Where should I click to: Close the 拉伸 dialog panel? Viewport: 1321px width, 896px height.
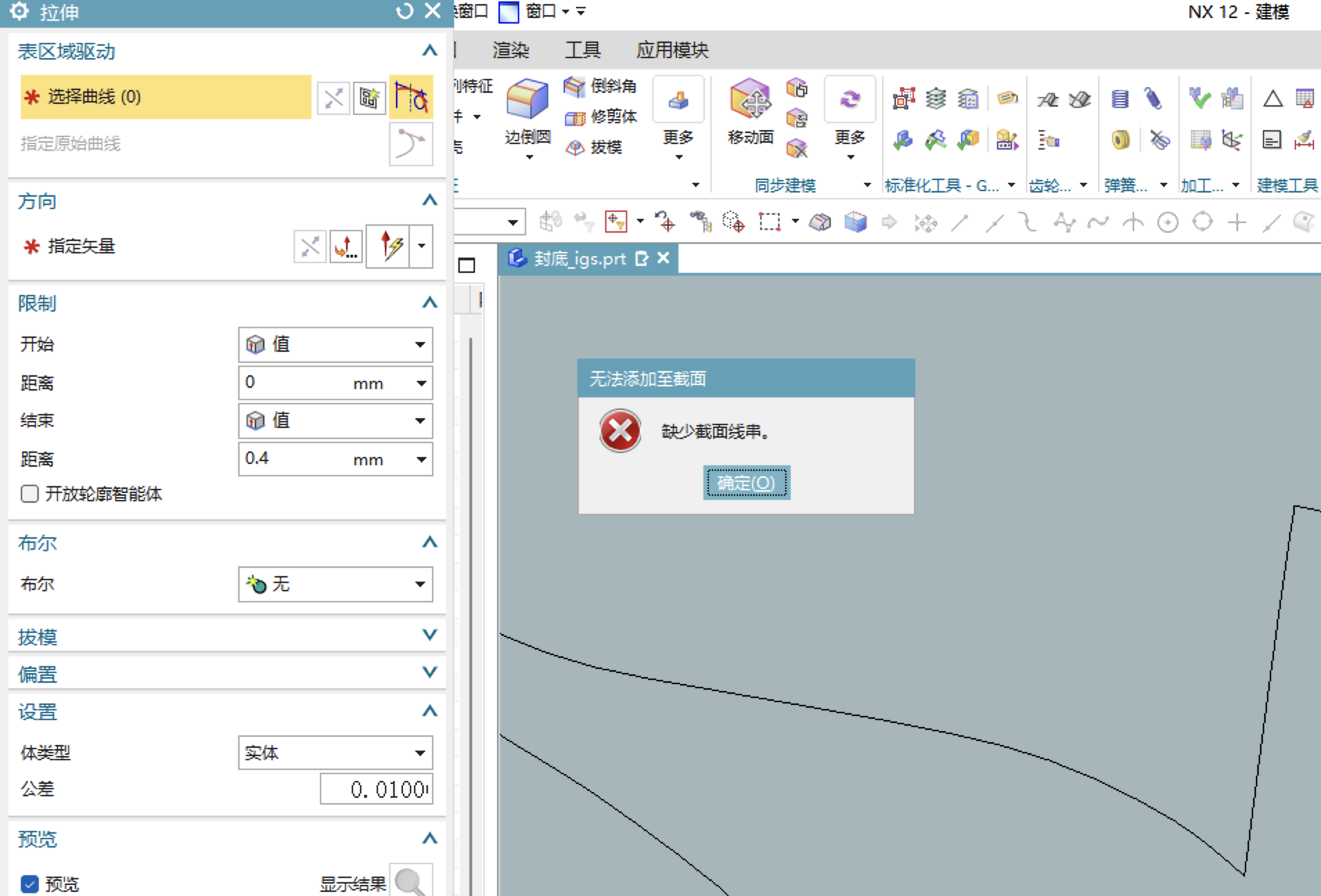click(x=433, y=11)
